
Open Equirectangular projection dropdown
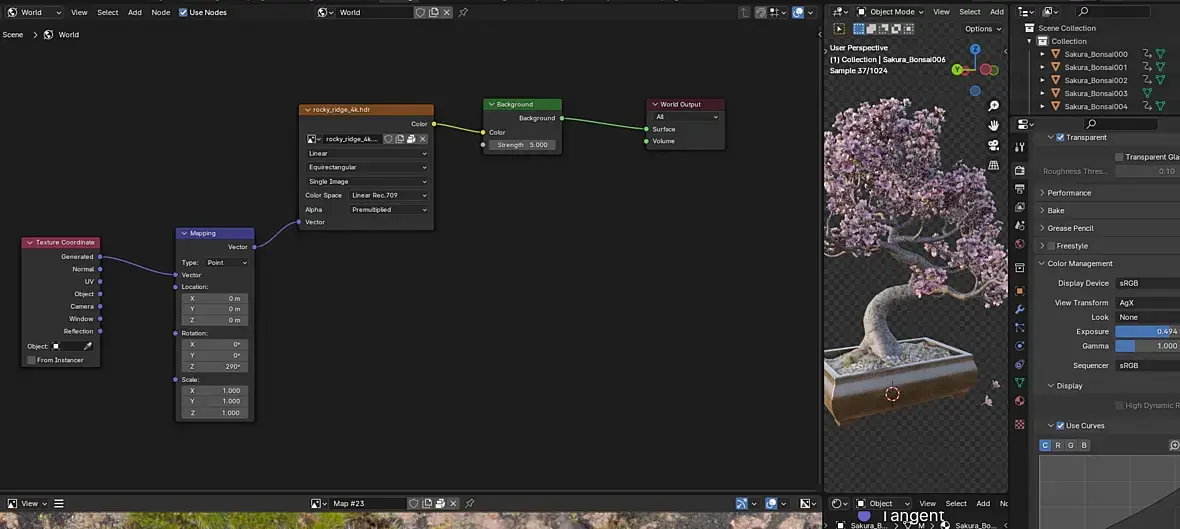(367, 167)
